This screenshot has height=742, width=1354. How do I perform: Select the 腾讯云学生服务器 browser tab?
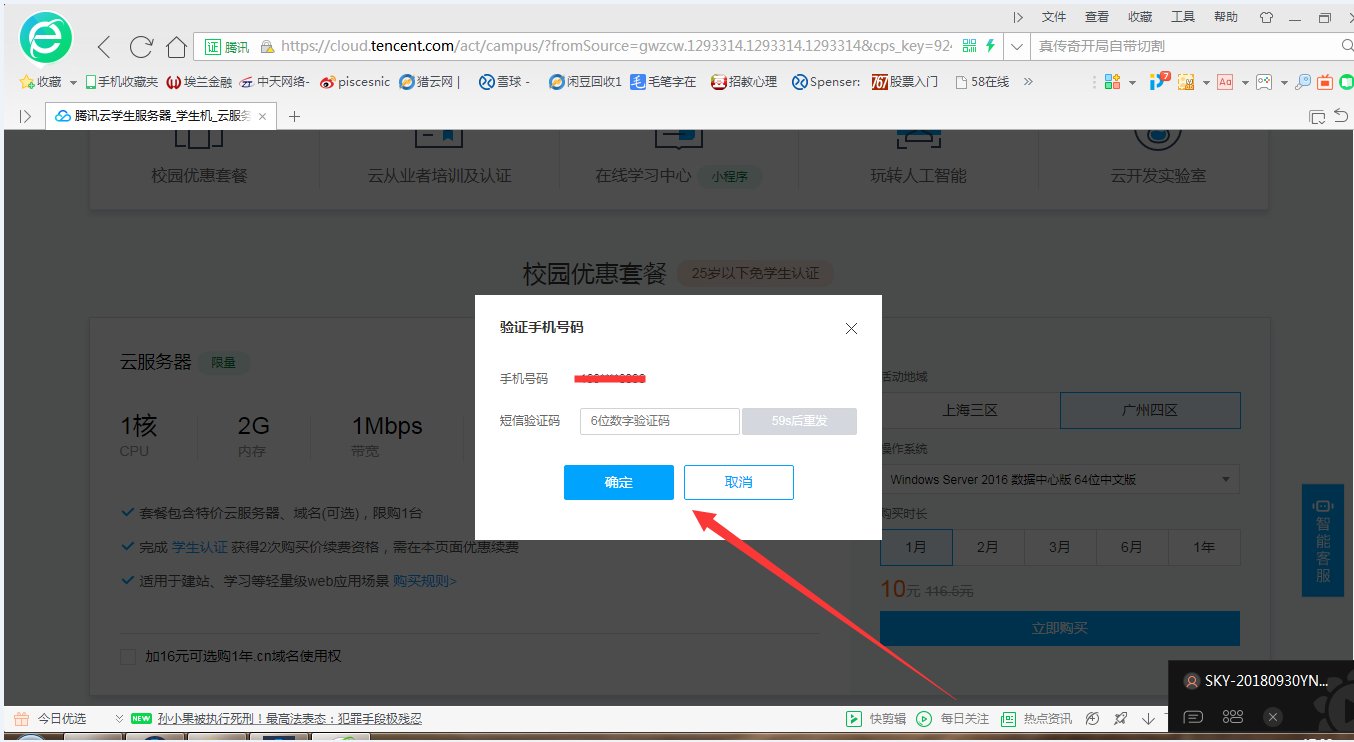pos(162,117)
